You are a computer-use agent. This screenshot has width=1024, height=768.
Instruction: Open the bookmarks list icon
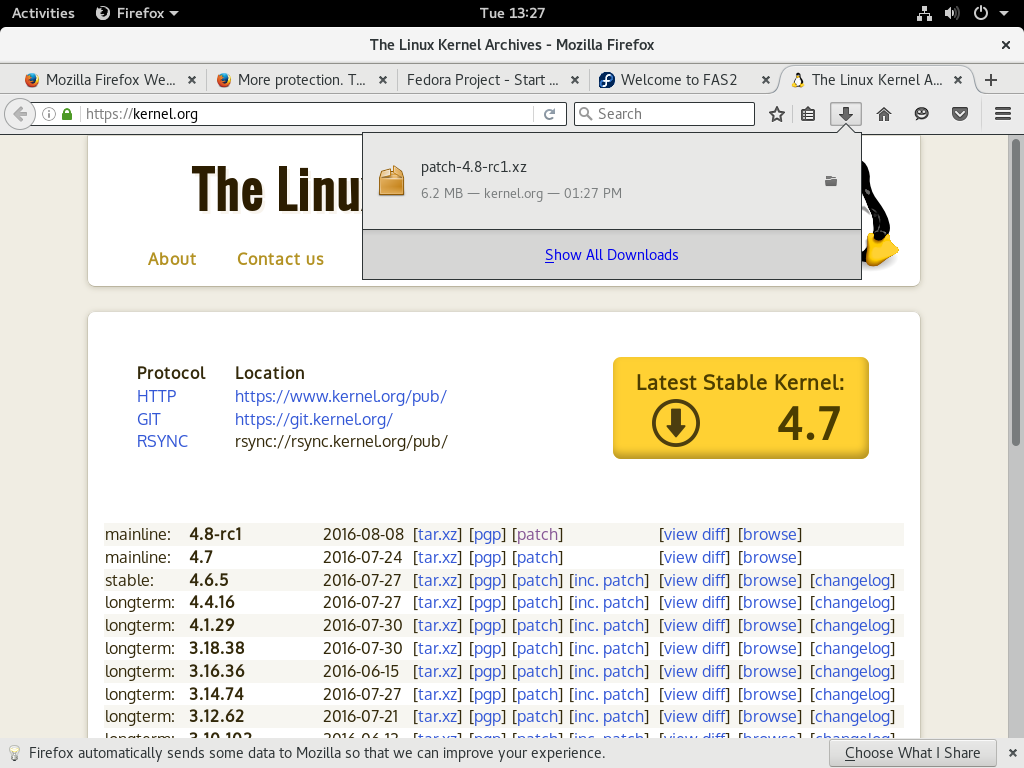[x=808, y=114]
